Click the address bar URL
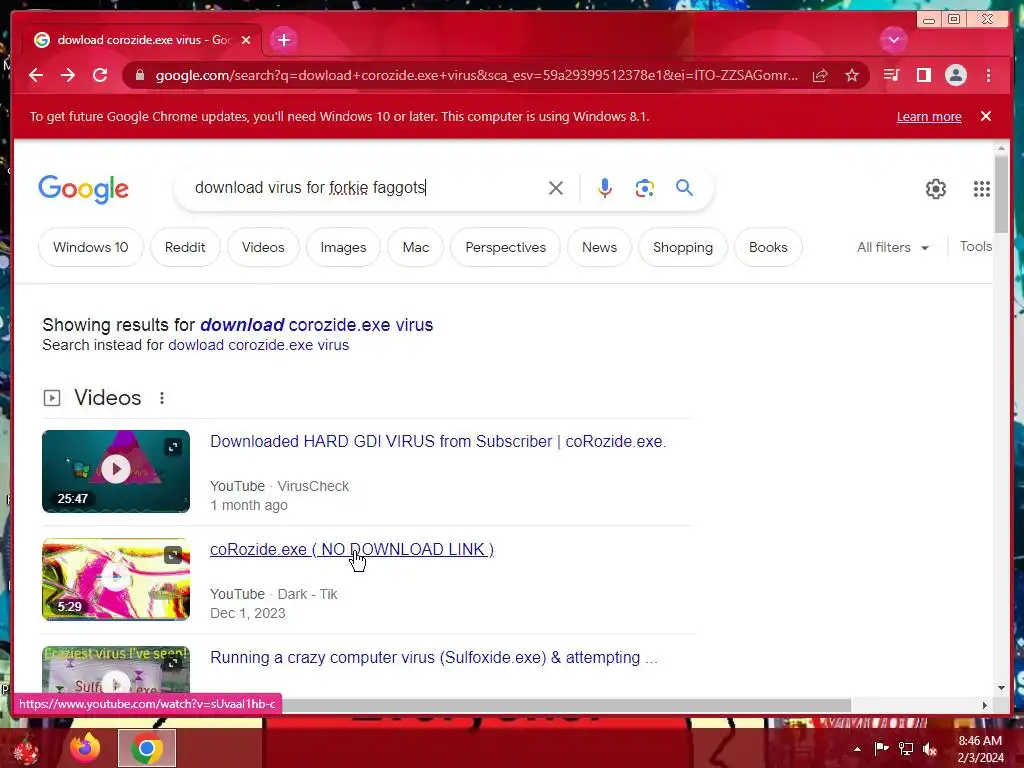 [x=477, y=76]
